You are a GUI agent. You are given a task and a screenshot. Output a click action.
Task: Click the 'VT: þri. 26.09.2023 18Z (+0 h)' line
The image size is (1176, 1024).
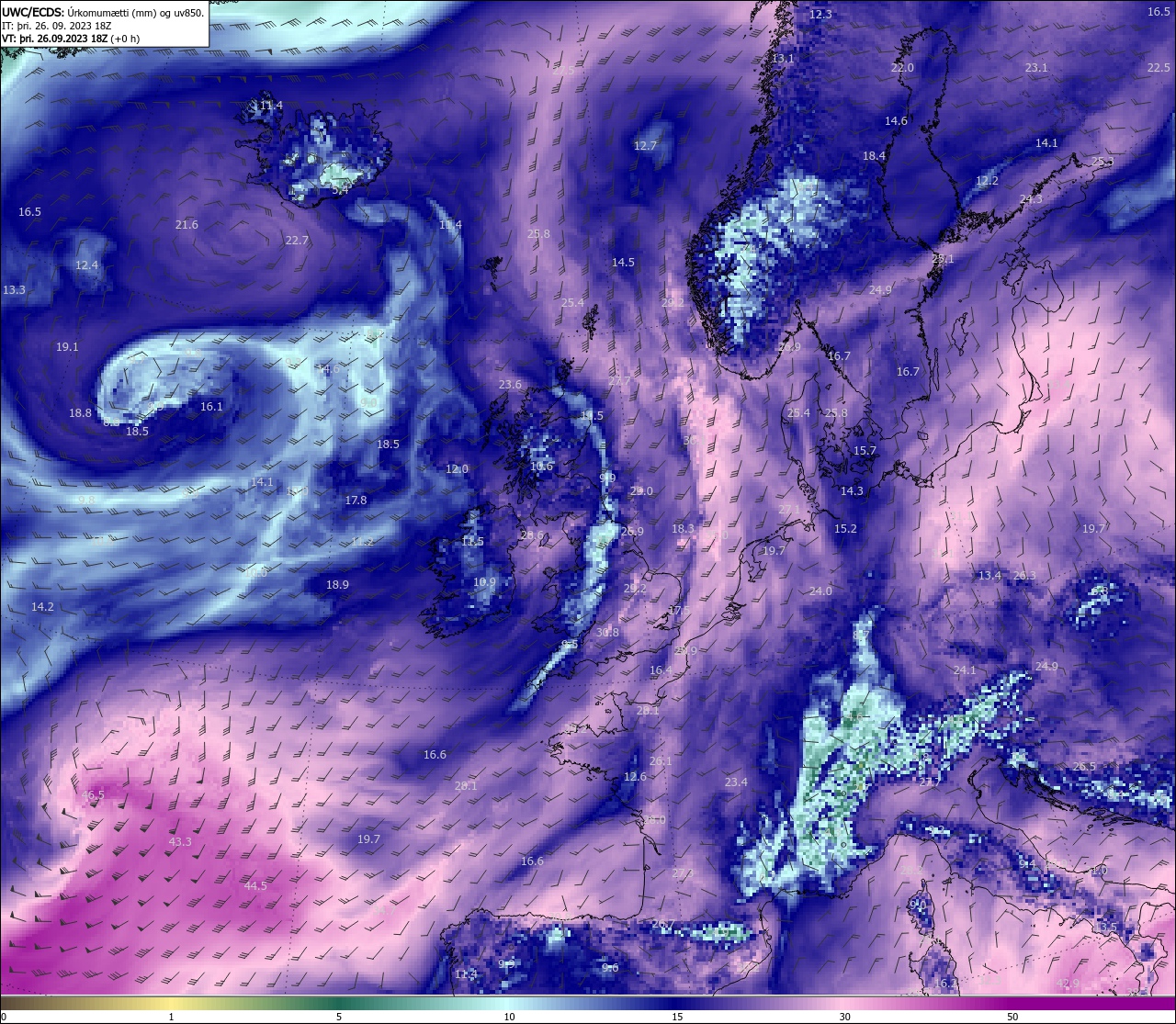(x=71, y=39)
